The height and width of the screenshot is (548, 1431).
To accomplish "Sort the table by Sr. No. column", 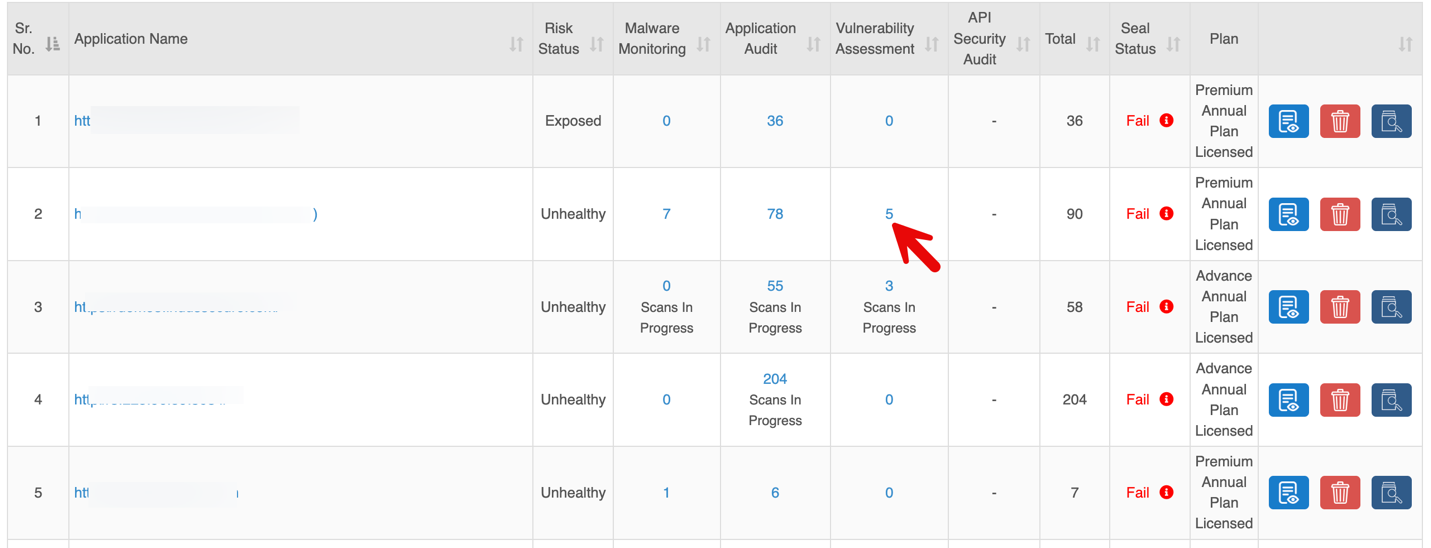I will (53, 44).
